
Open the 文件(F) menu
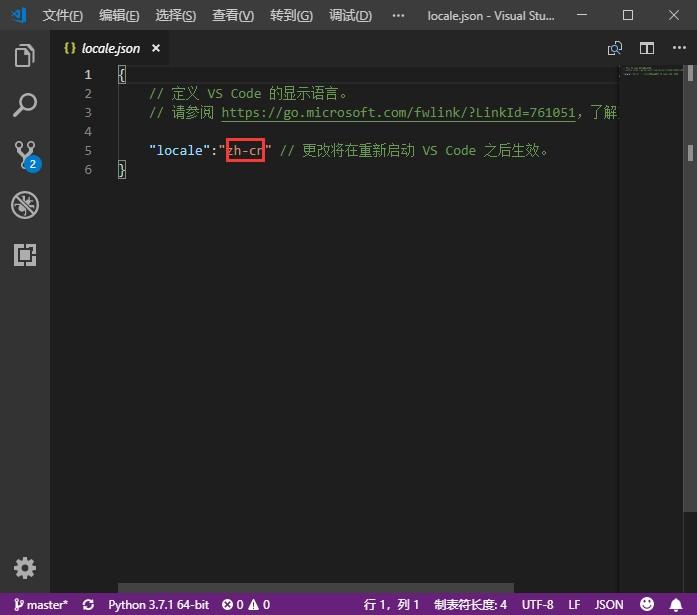[63, 16]
